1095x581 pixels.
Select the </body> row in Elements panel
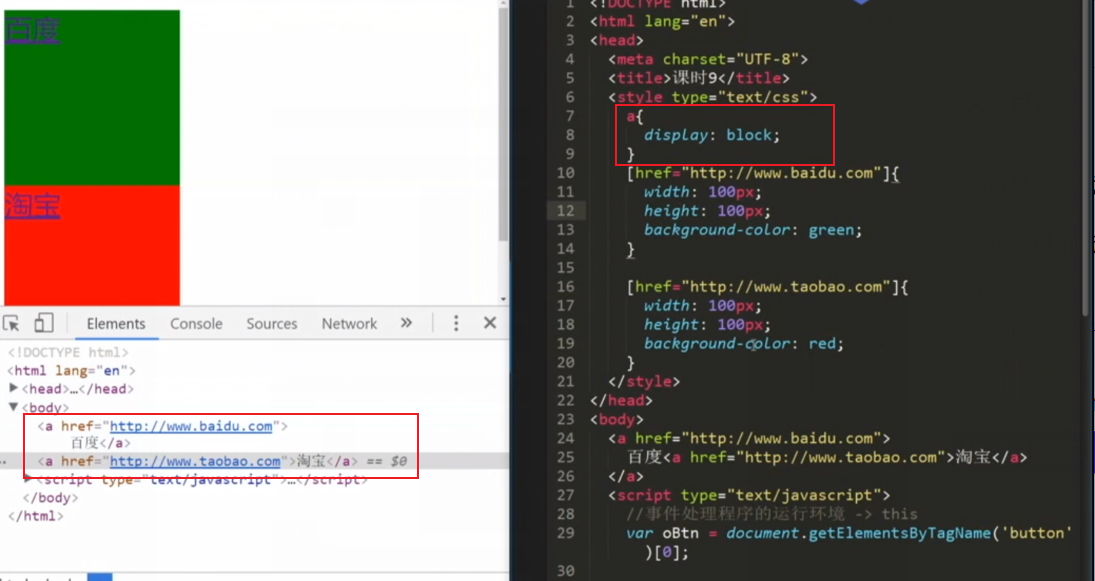(50, 498)
